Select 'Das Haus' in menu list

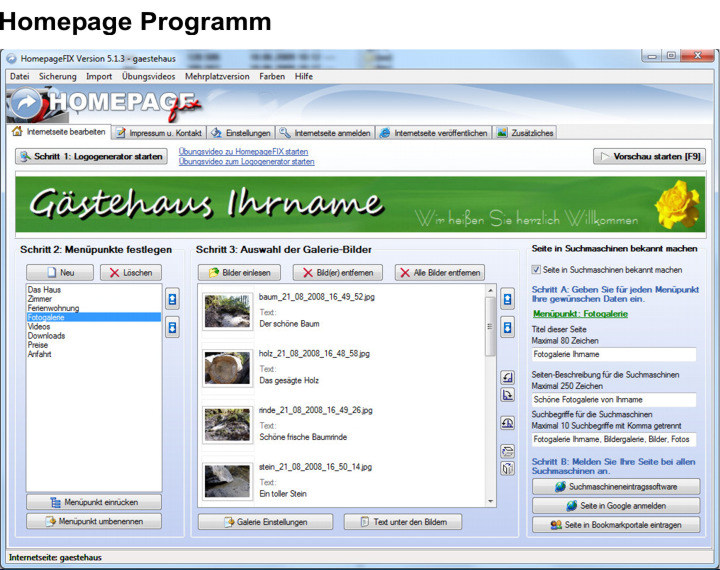pos(94,290)
